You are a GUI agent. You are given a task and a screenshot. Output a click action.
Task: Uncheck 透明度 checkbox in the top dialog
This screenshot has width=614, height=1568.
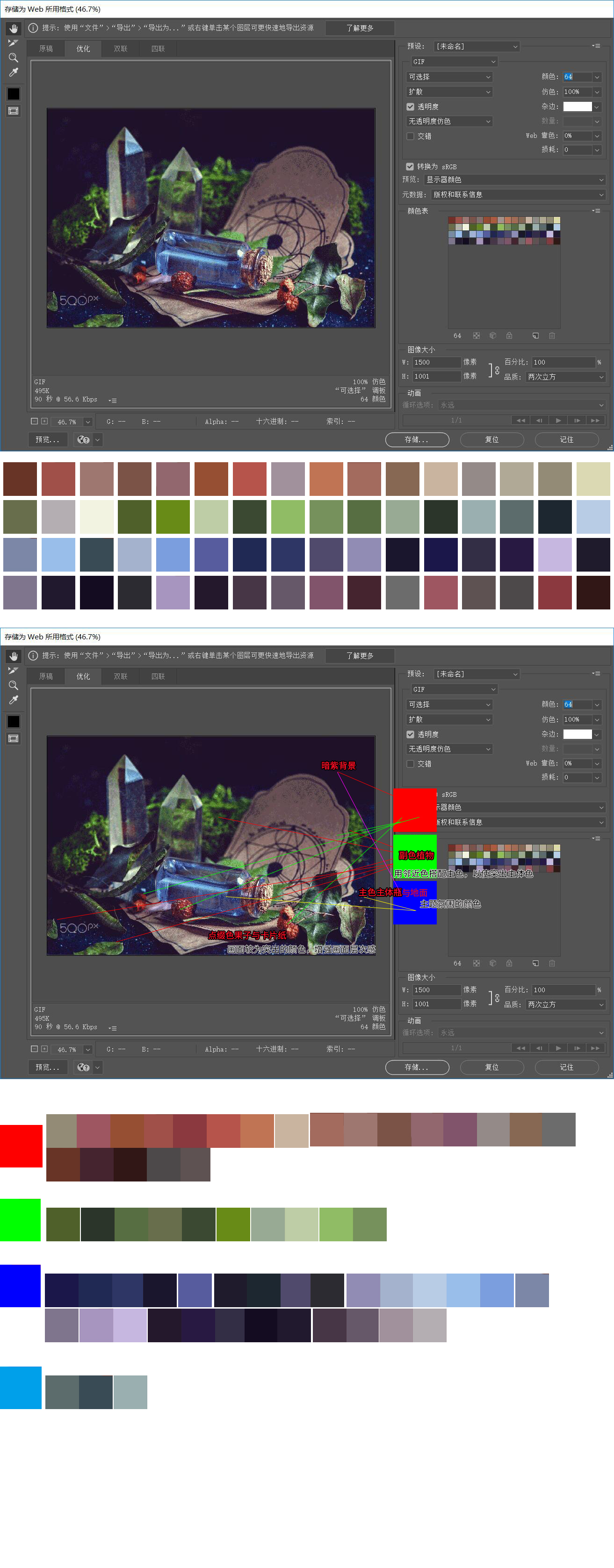(411, 107)
